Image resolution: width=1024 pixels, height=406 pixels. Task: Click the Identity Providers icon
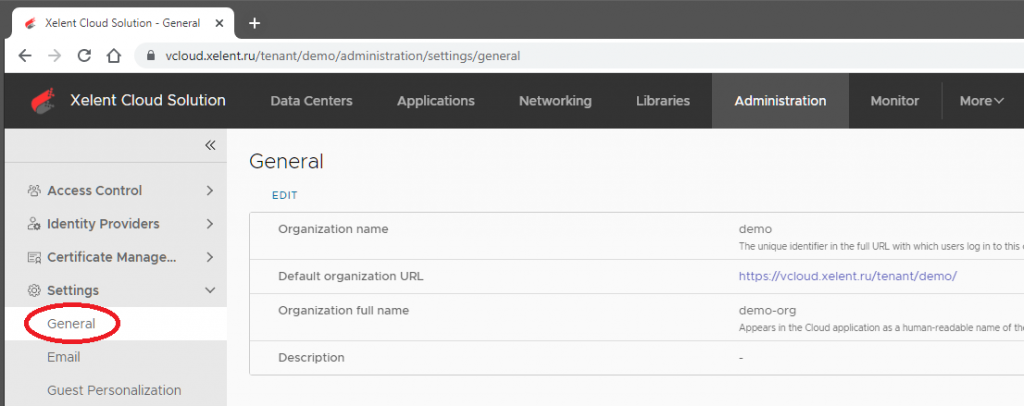pyautogui.click(x=34, y=224)
